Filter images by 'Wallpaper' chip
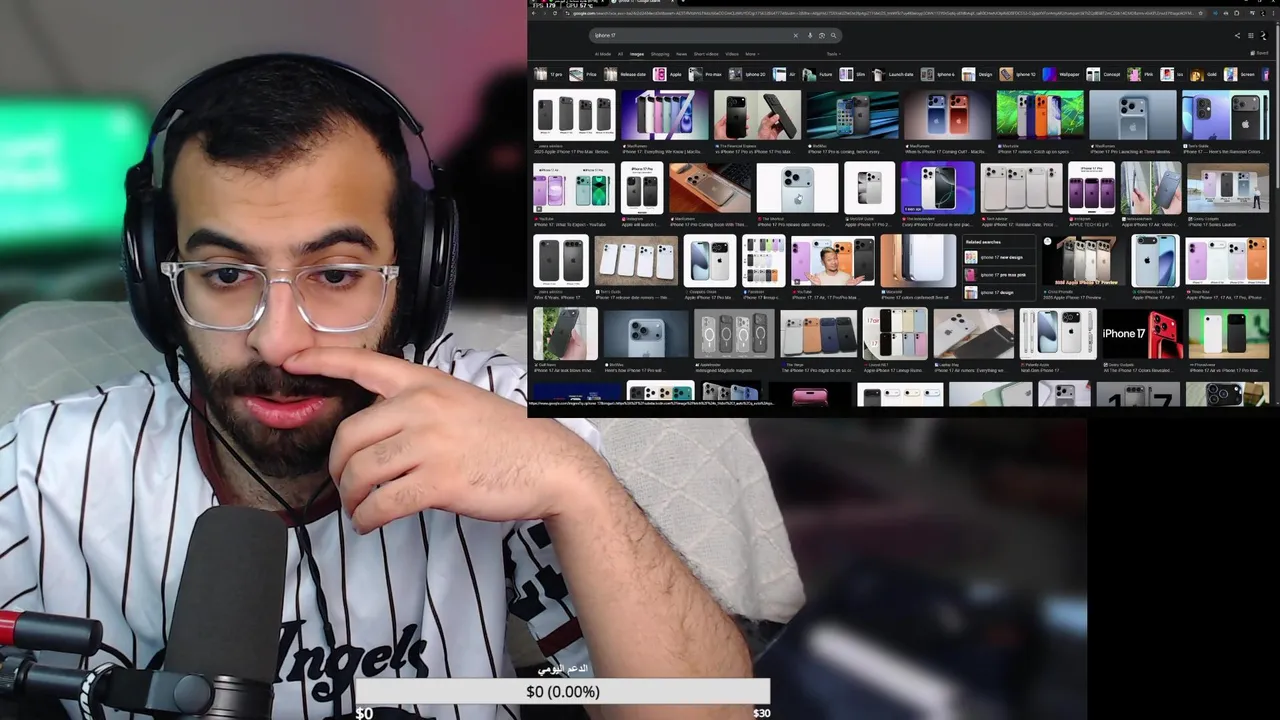This screenshot has height=720, width=1280. (x=1061, y=74)
